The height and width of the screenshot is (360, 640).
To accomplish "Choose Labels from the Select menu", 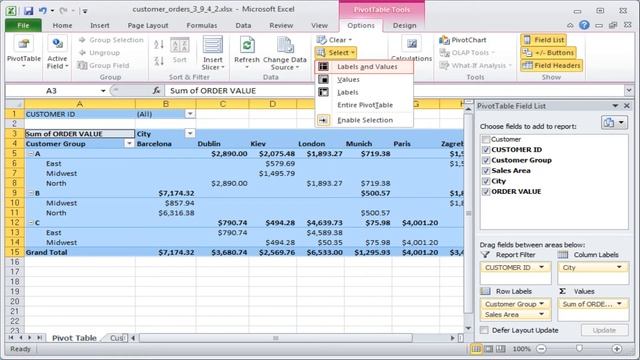I will click(x=364, y=92).
